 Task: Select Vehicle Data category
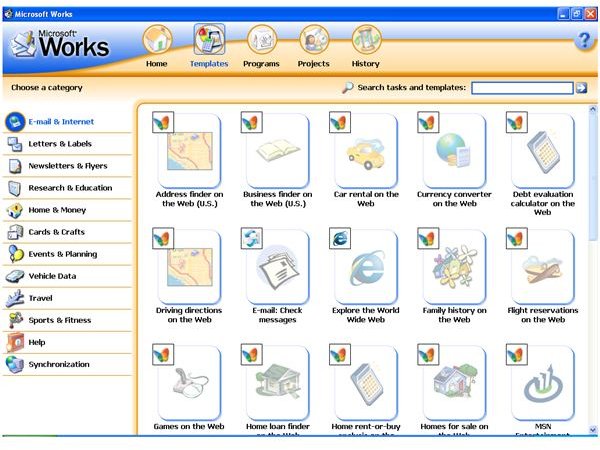click(67, 276)
